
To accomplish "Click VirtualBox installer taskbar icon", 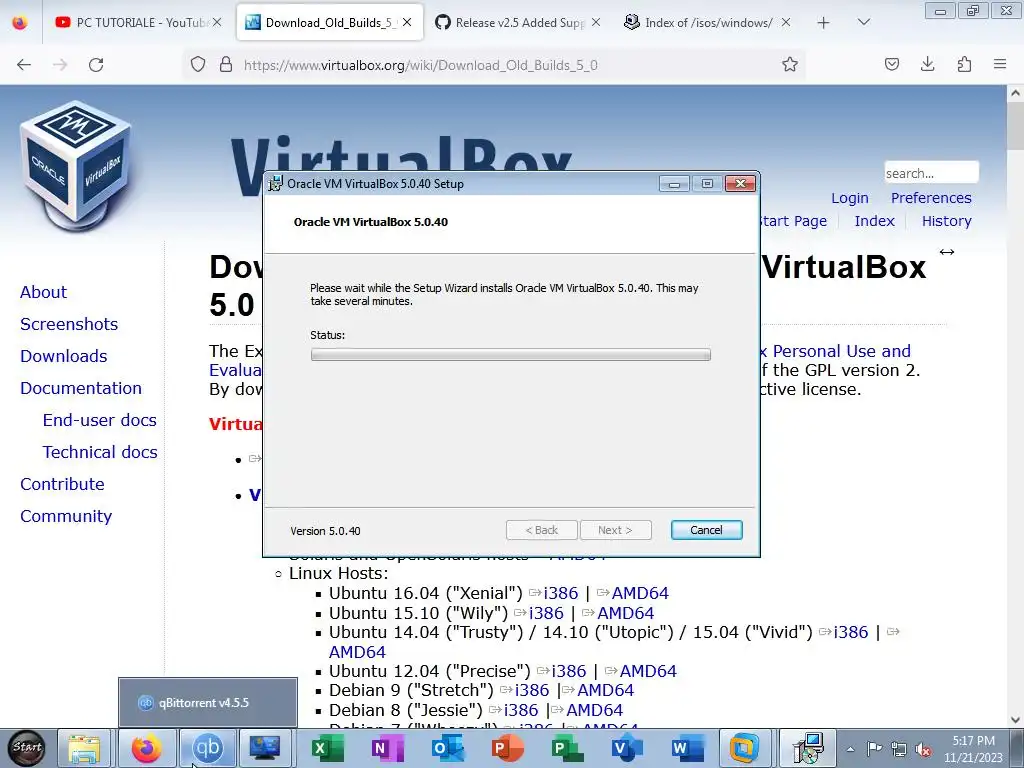I will (x=807, y=748).
